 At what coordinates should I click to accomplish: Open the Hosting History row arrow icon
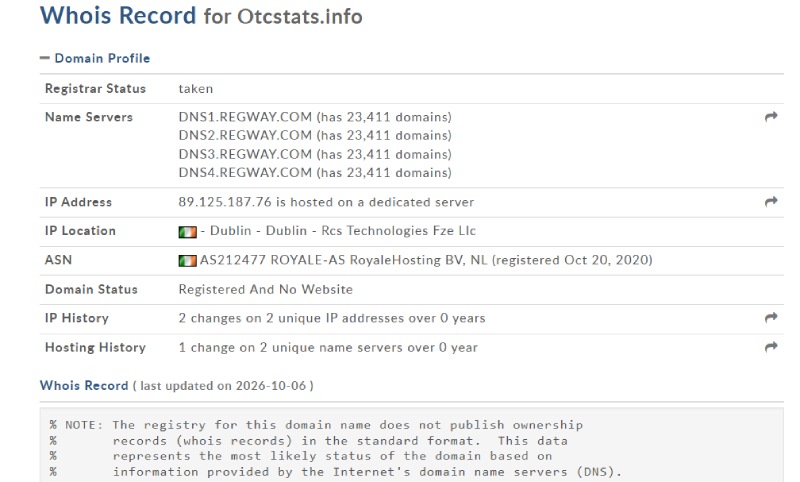771,347
